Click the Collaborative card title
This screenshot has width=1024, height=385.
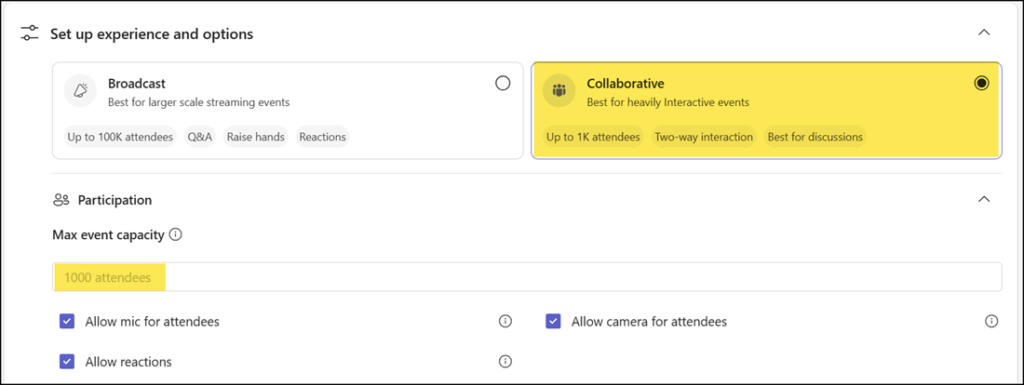point(626,84)
